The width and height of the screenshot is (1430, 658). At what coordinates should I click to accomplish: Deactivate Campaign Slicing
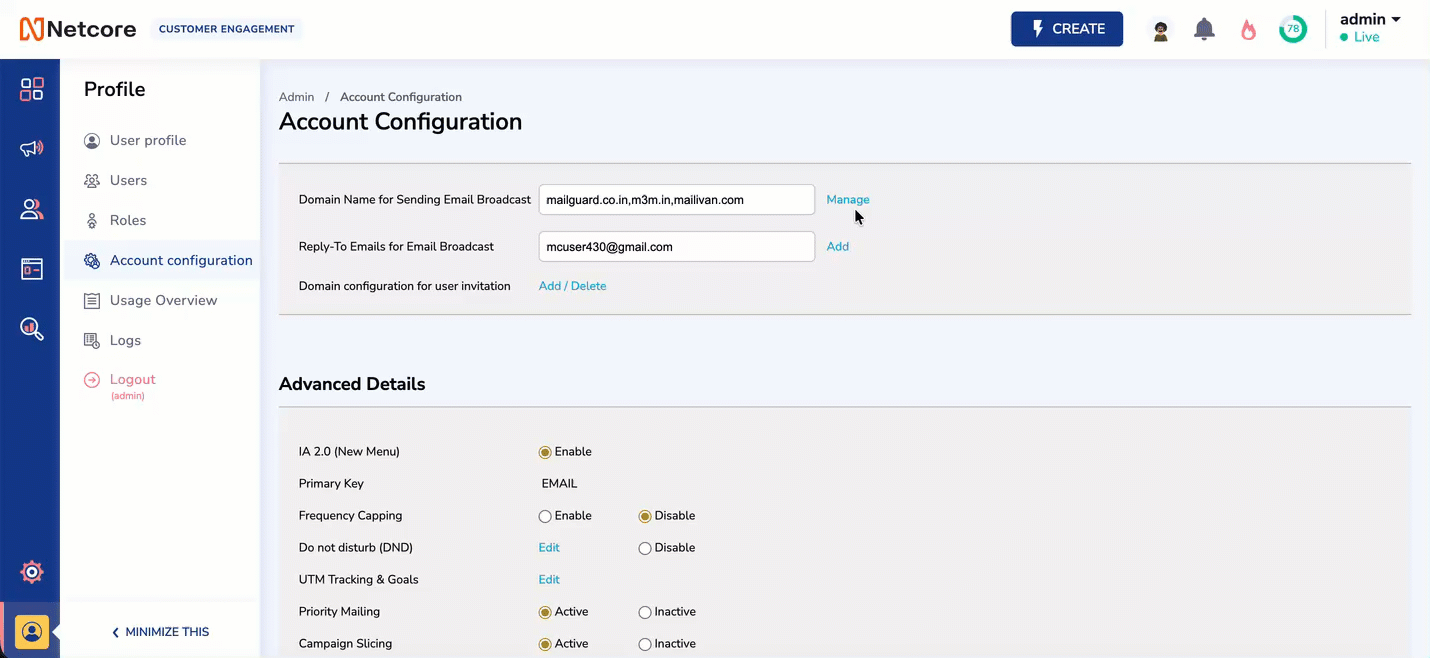pyautogui.click(x=644, y=643)
